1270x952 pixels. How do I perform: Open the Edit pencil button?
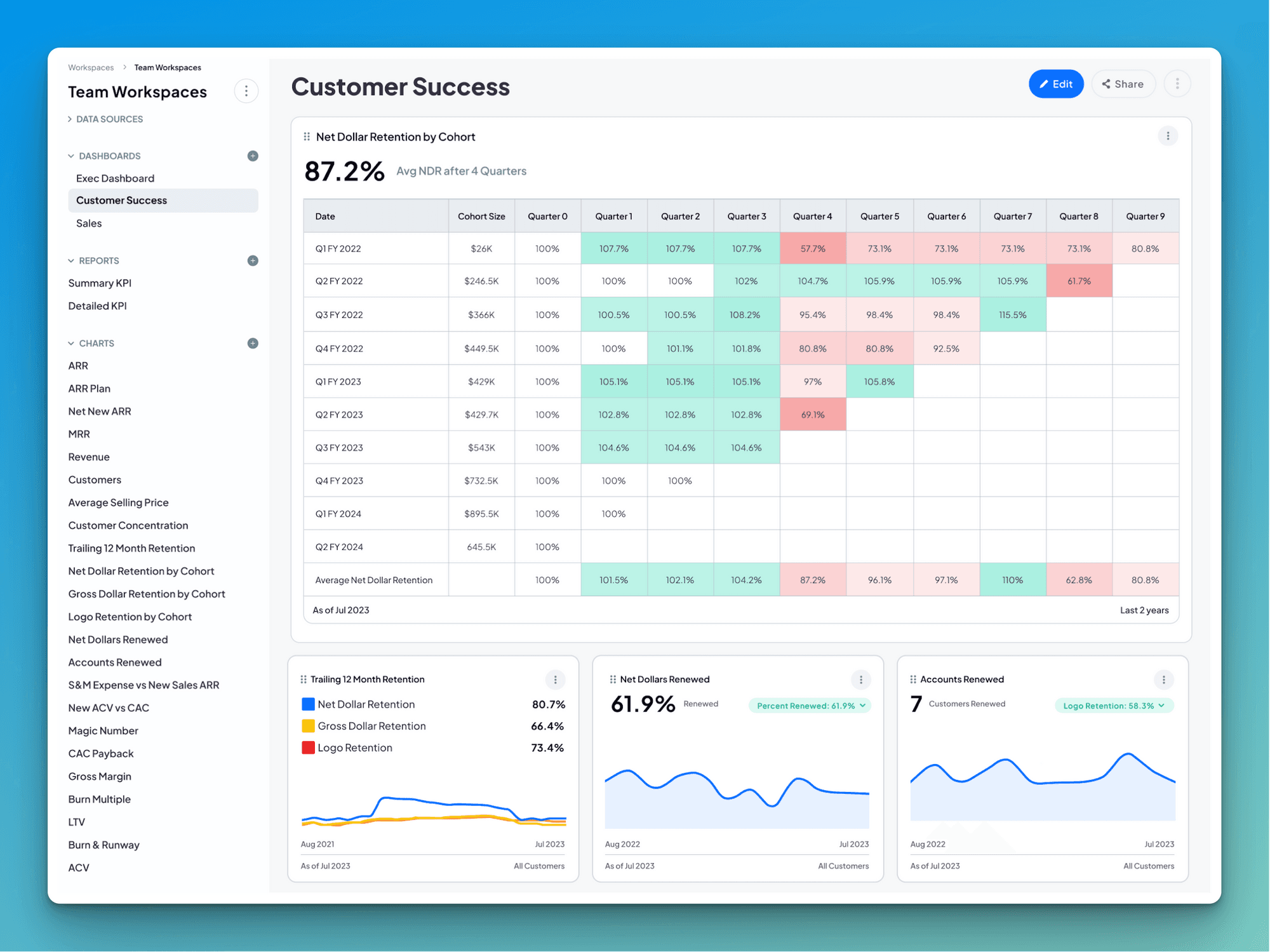(1055, 83)
